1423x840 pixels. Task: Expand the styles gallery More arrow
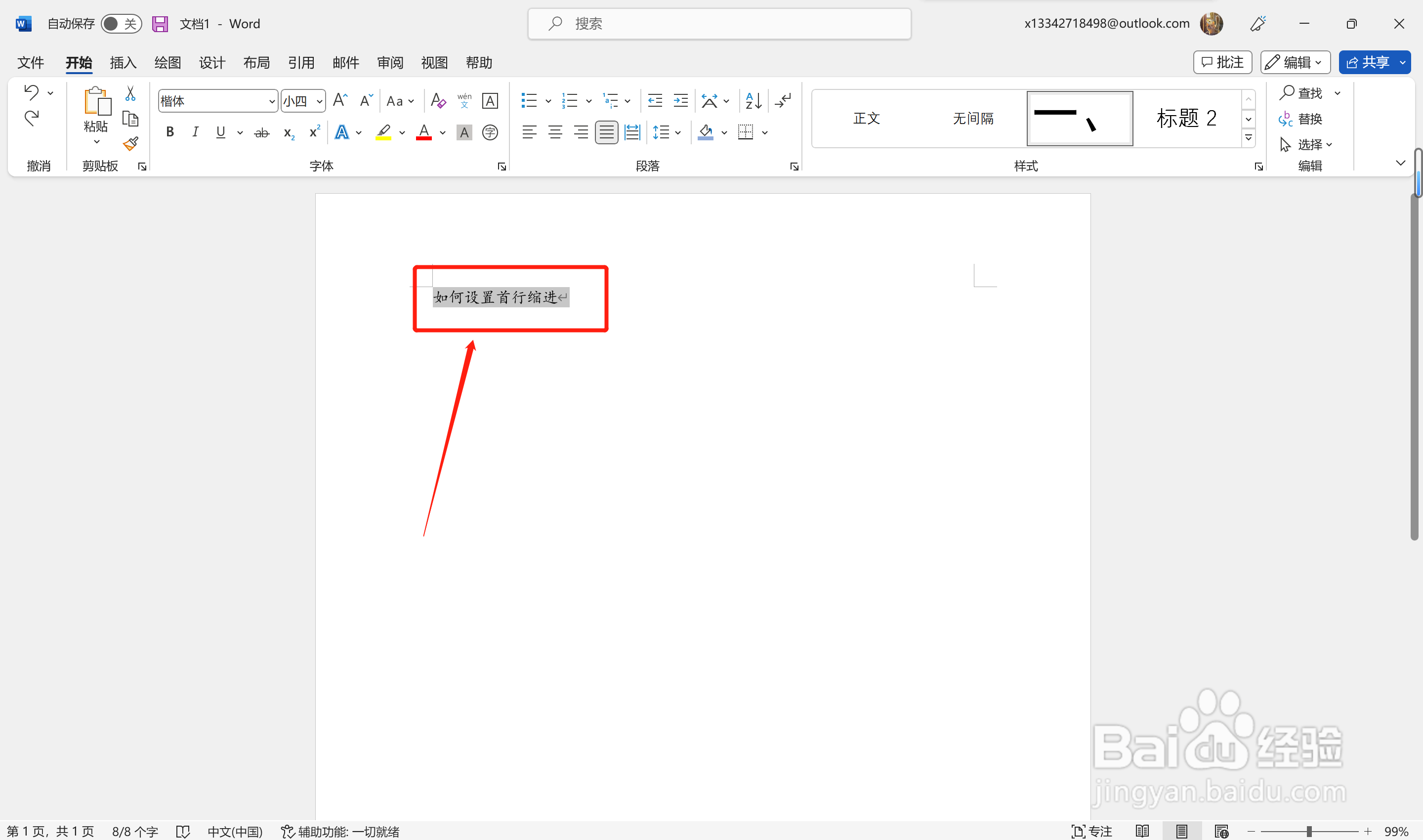click(x=1249, y=137)
